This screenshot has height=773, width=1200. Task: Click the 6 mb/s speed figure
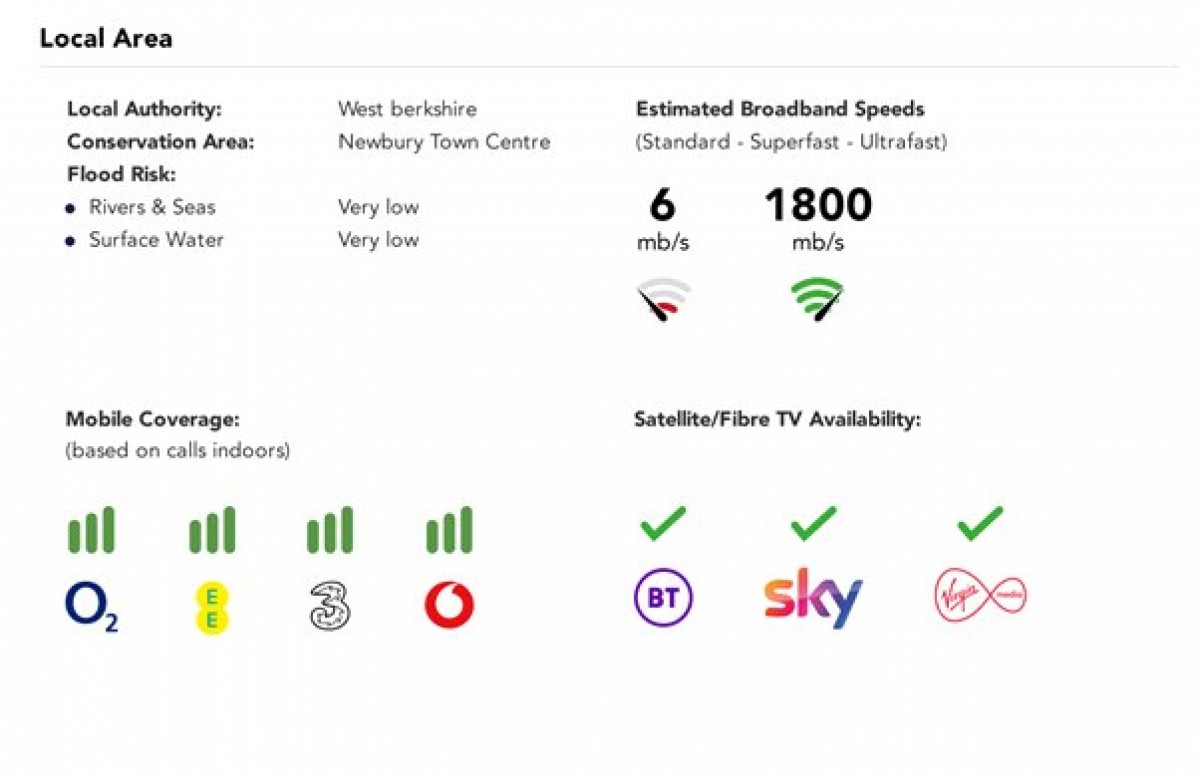(x=662, y=206)
